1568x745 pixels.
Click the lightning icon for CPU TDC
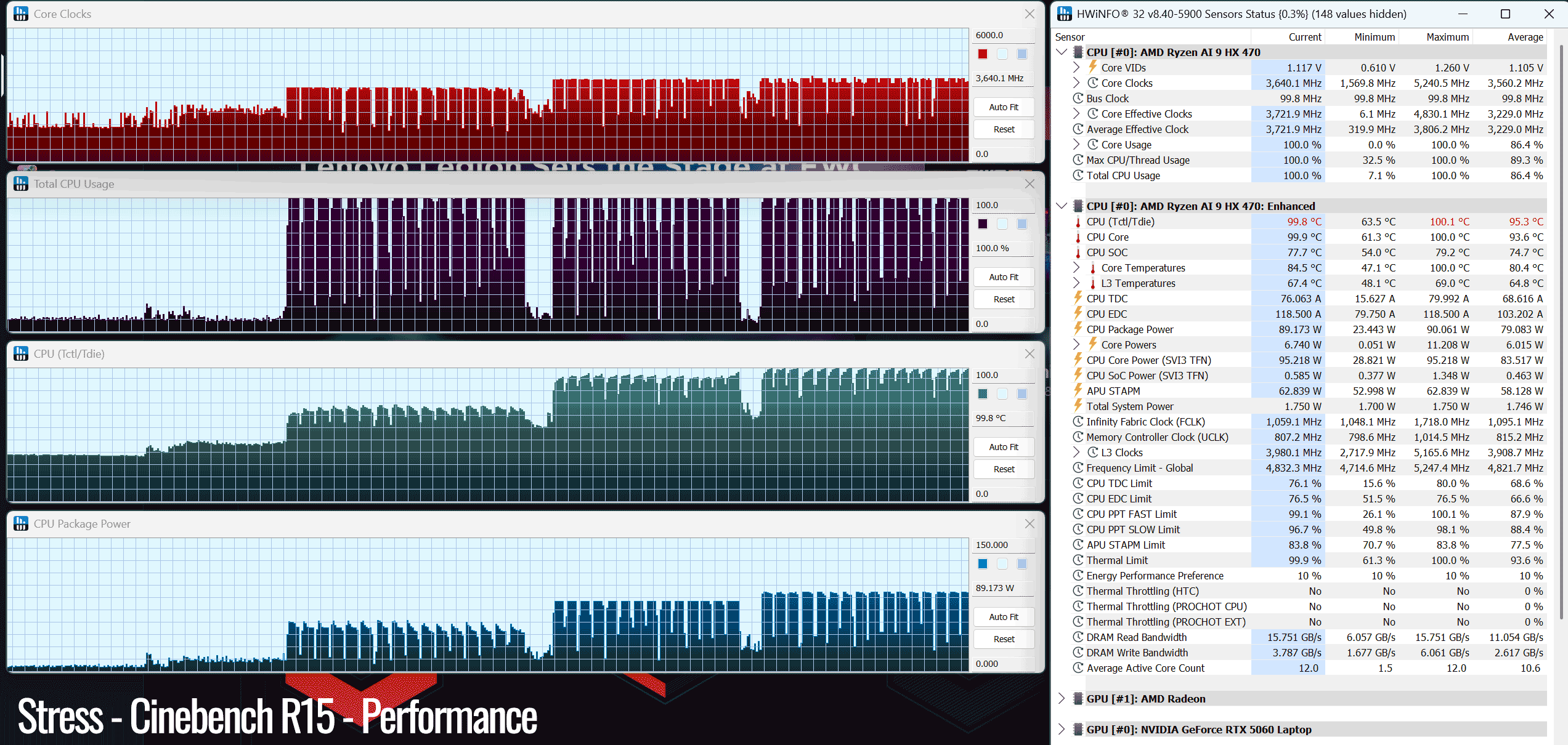point(1078,298)
